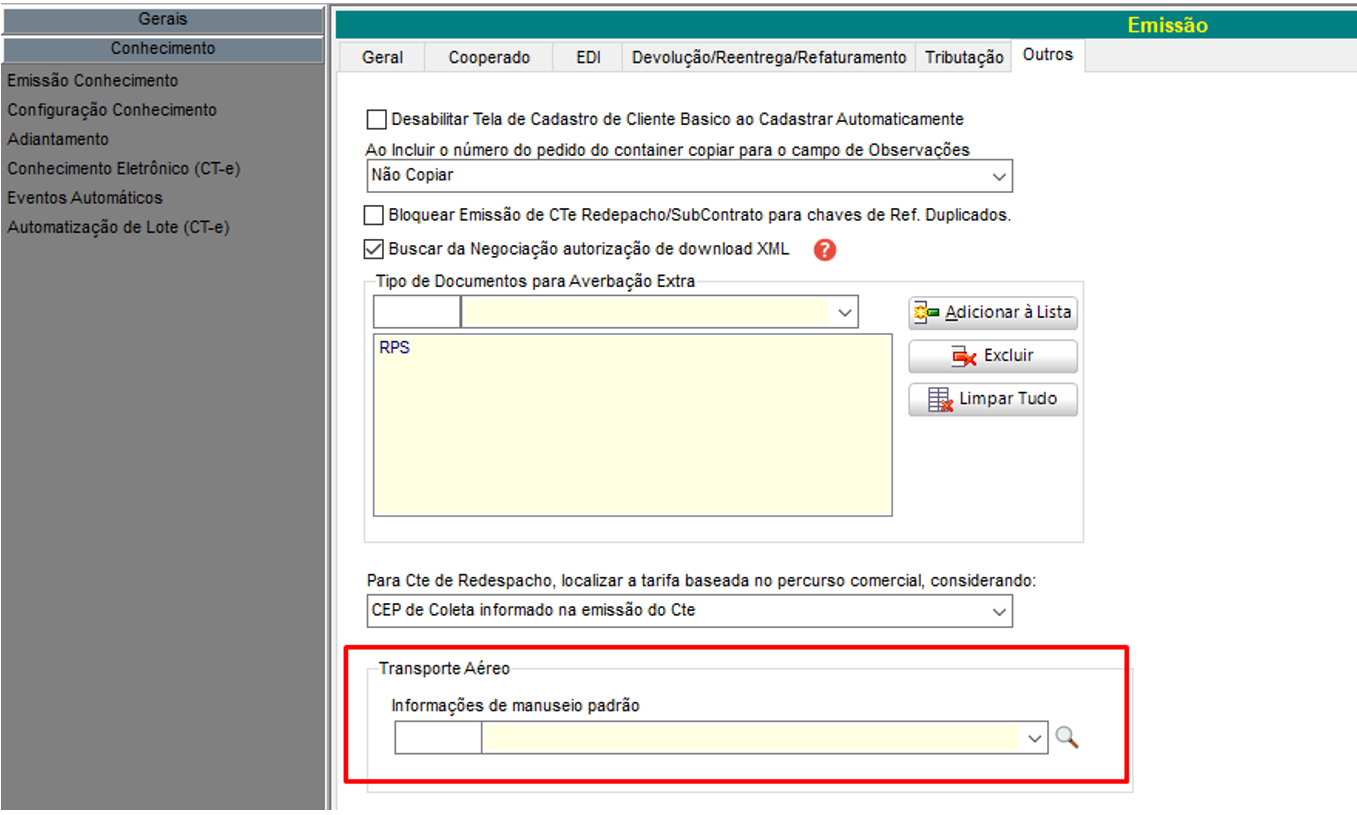
Task: Click the Limpar Tudo button
Action: [993, 398]
